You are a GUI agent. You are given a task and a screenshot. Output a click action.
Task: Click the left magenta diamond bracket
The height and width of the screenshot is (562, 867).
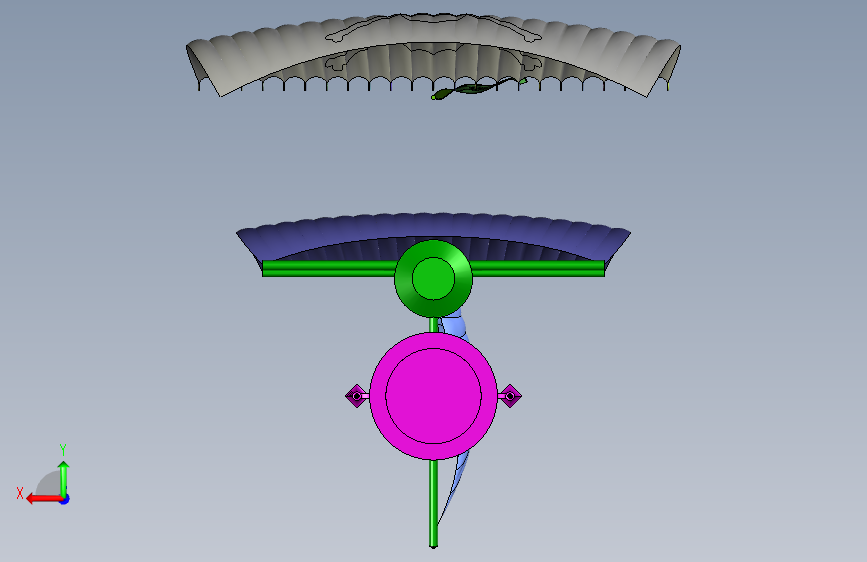pos(357,396)
